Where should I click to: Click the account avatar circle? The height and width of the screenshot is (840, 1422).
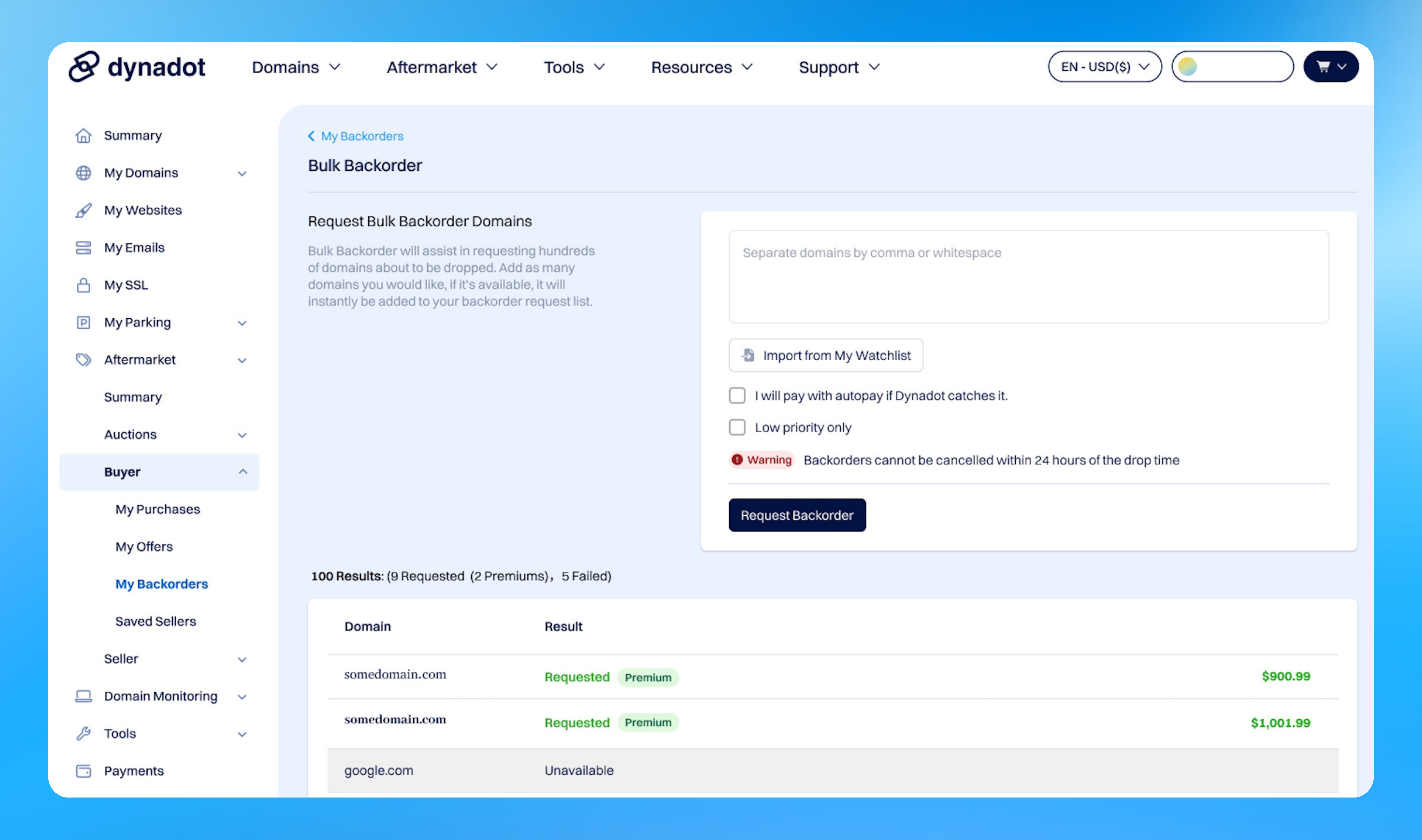1188,67
